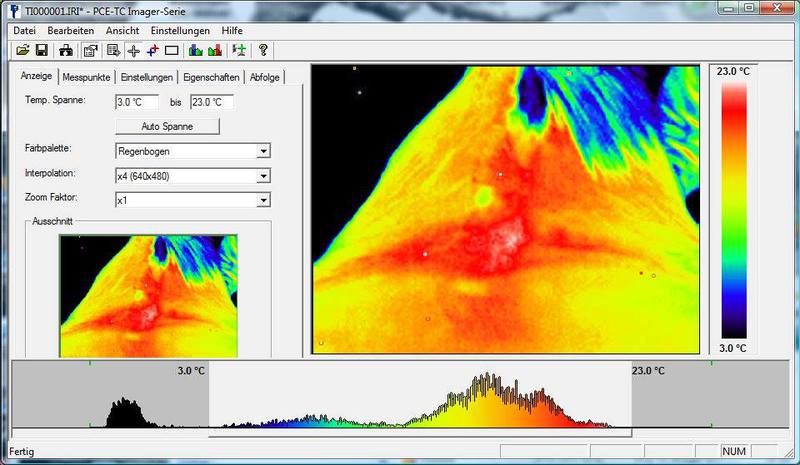Expand the Farbpalette dropdown
800x465 pixels.
(263, 151)
